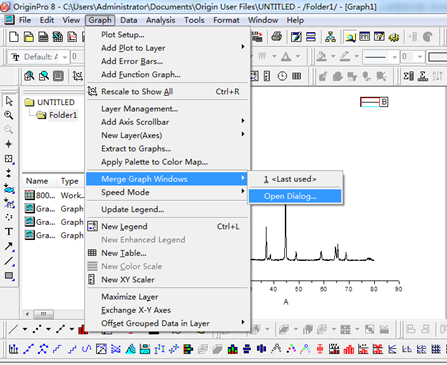Select the Screen Reader crosshair tool
The image size is (447, 365).
click(x=9, y=144)
